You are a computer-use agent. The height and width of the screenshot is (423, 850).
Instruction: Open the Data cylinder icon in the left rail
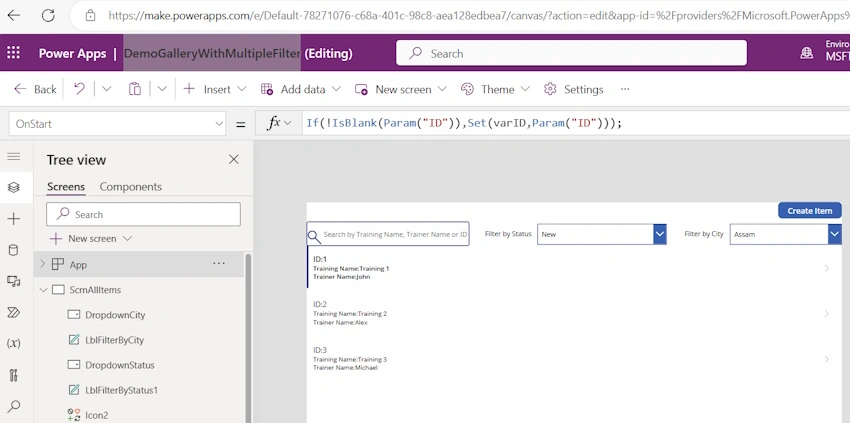(14, 250)
